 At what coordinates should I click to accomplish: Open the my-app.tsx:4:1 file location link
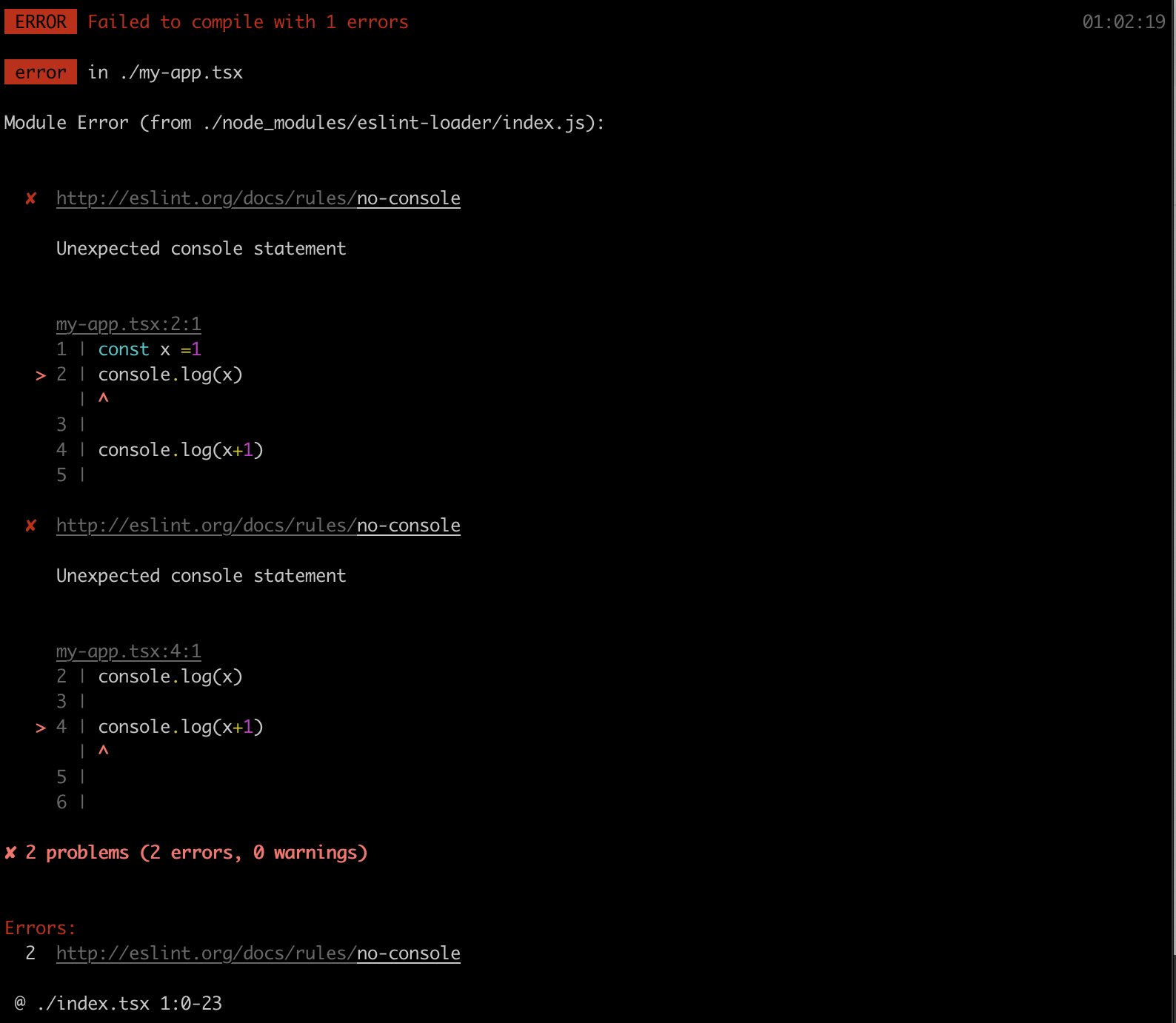pos(129,651)
